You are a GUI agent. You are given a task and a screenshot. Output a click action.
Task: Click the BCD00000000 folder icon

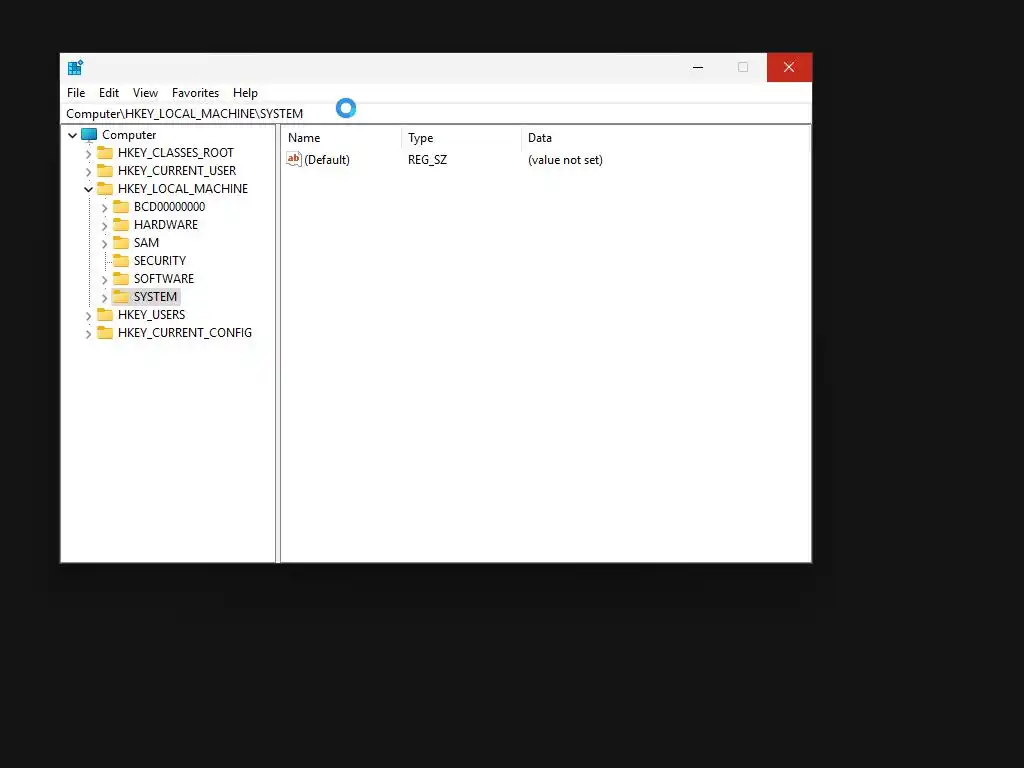coord(121,206)
